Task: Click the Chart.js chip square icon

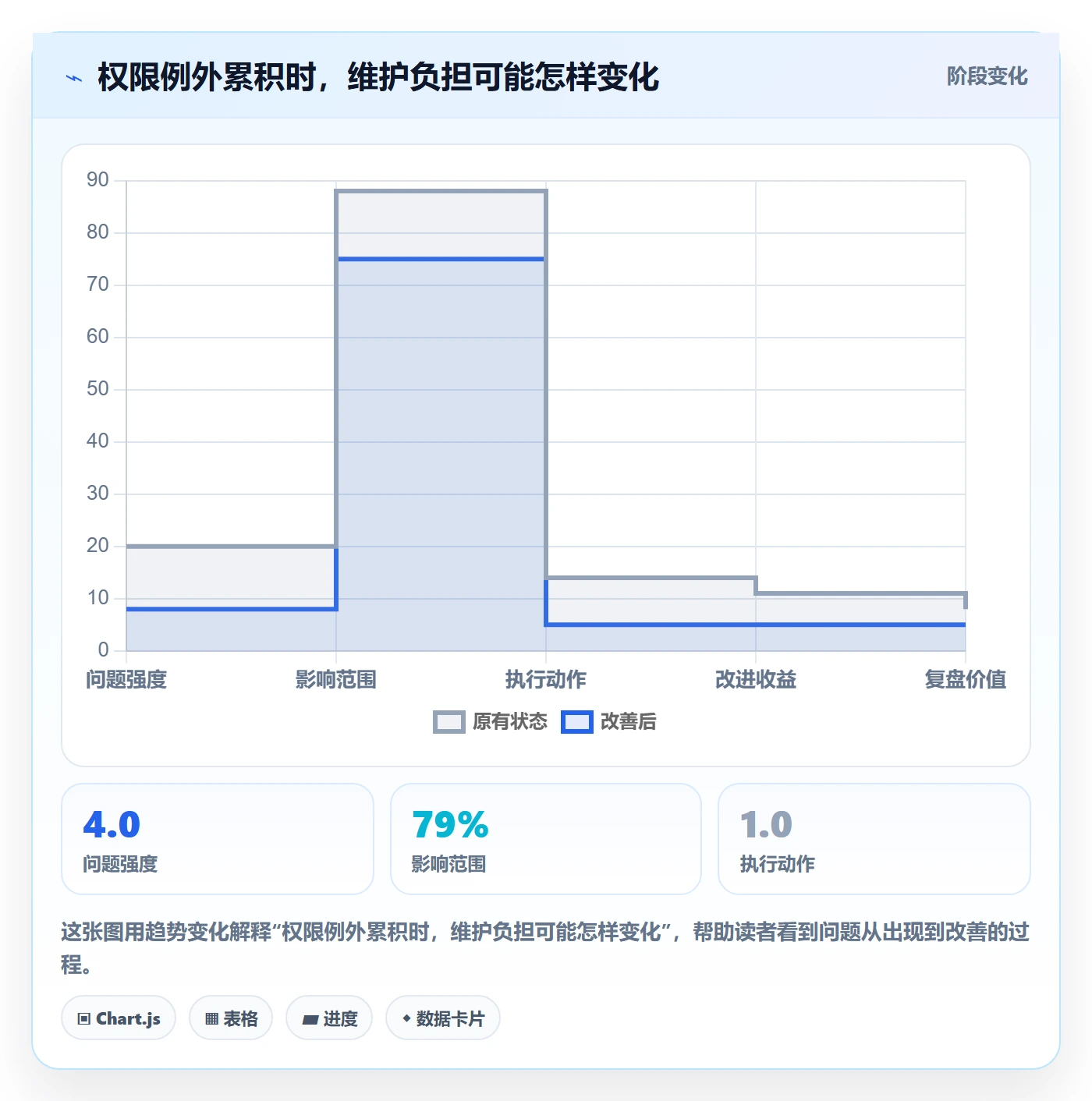Action: click(x=84, y=1019)
